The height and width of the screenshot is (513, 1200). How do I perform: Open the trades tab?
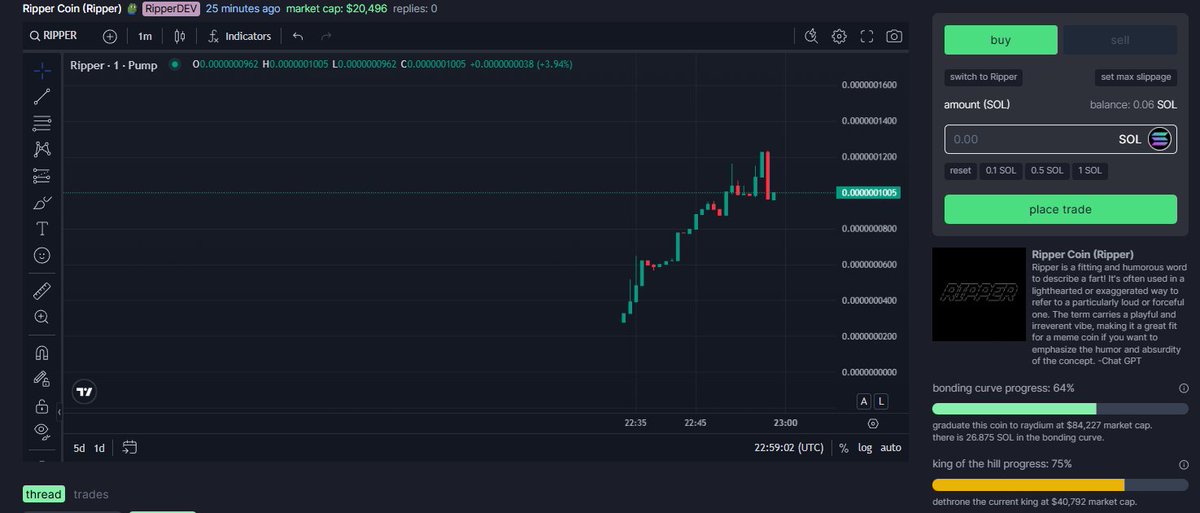coord(91,494)
